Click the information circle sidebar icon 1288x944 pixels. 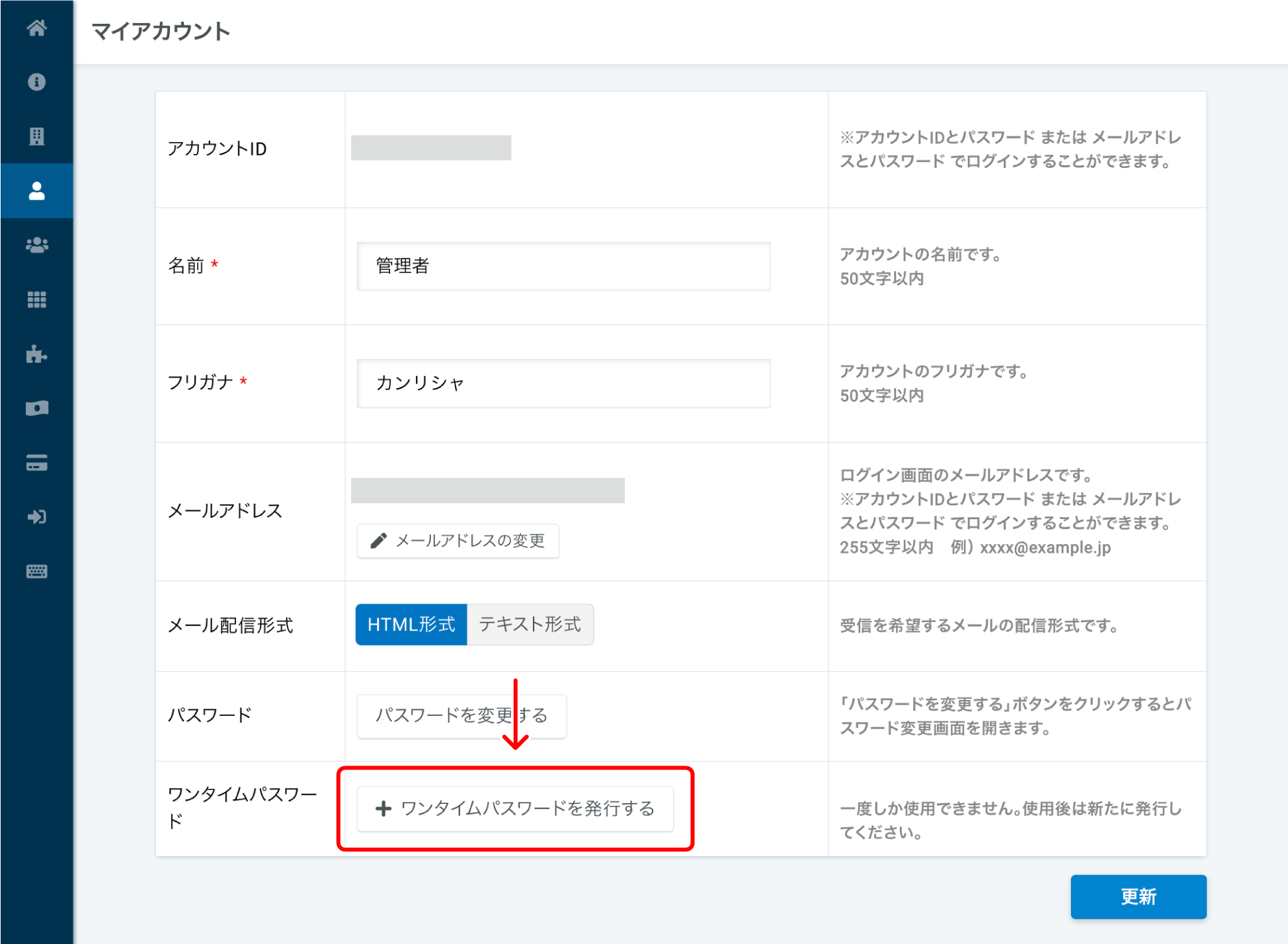click(x=36, y=82)
